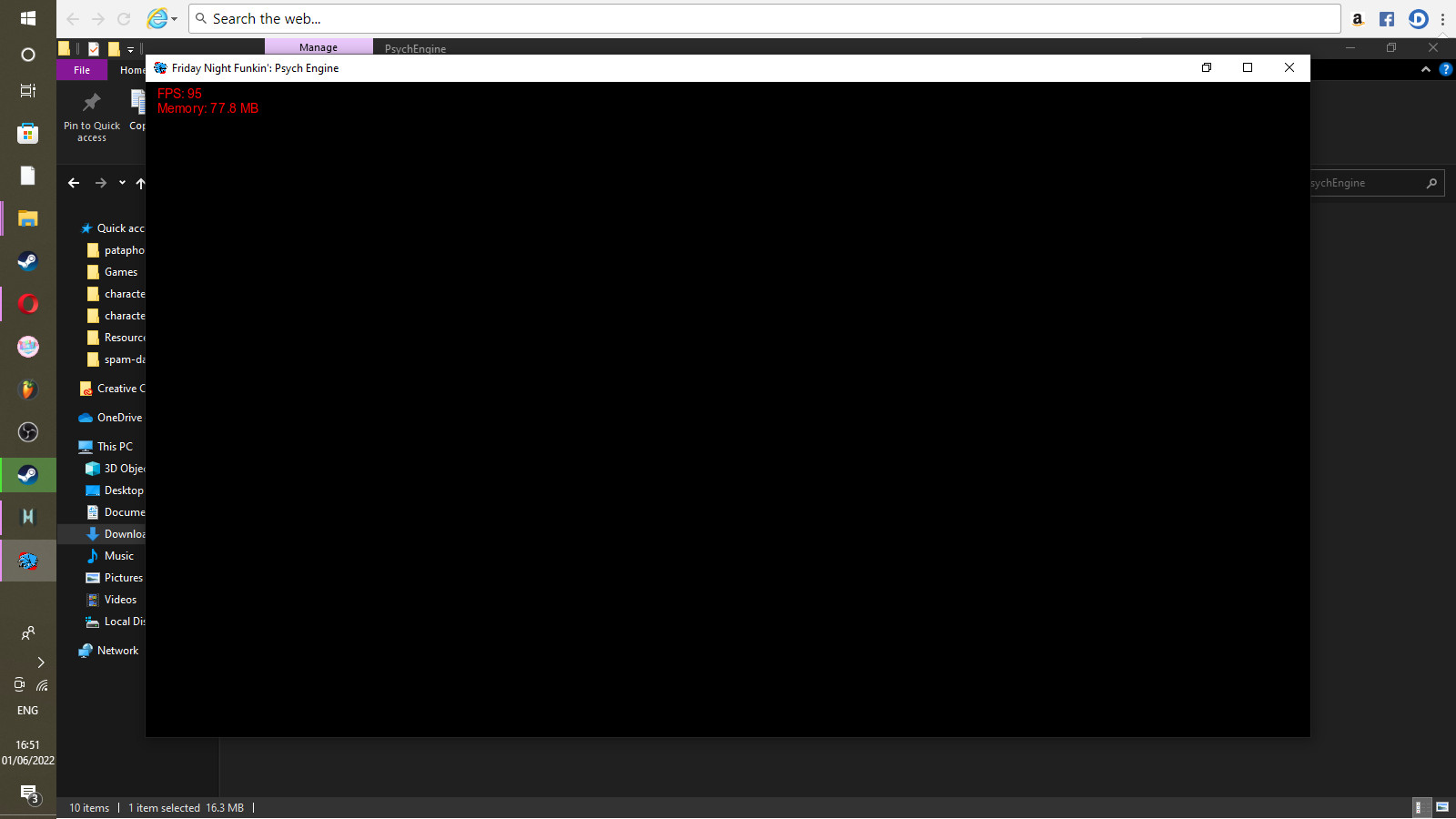The image size is (1456, 819).
Task: Click Pin to Quick access button
Action: (x=91, y=116)
